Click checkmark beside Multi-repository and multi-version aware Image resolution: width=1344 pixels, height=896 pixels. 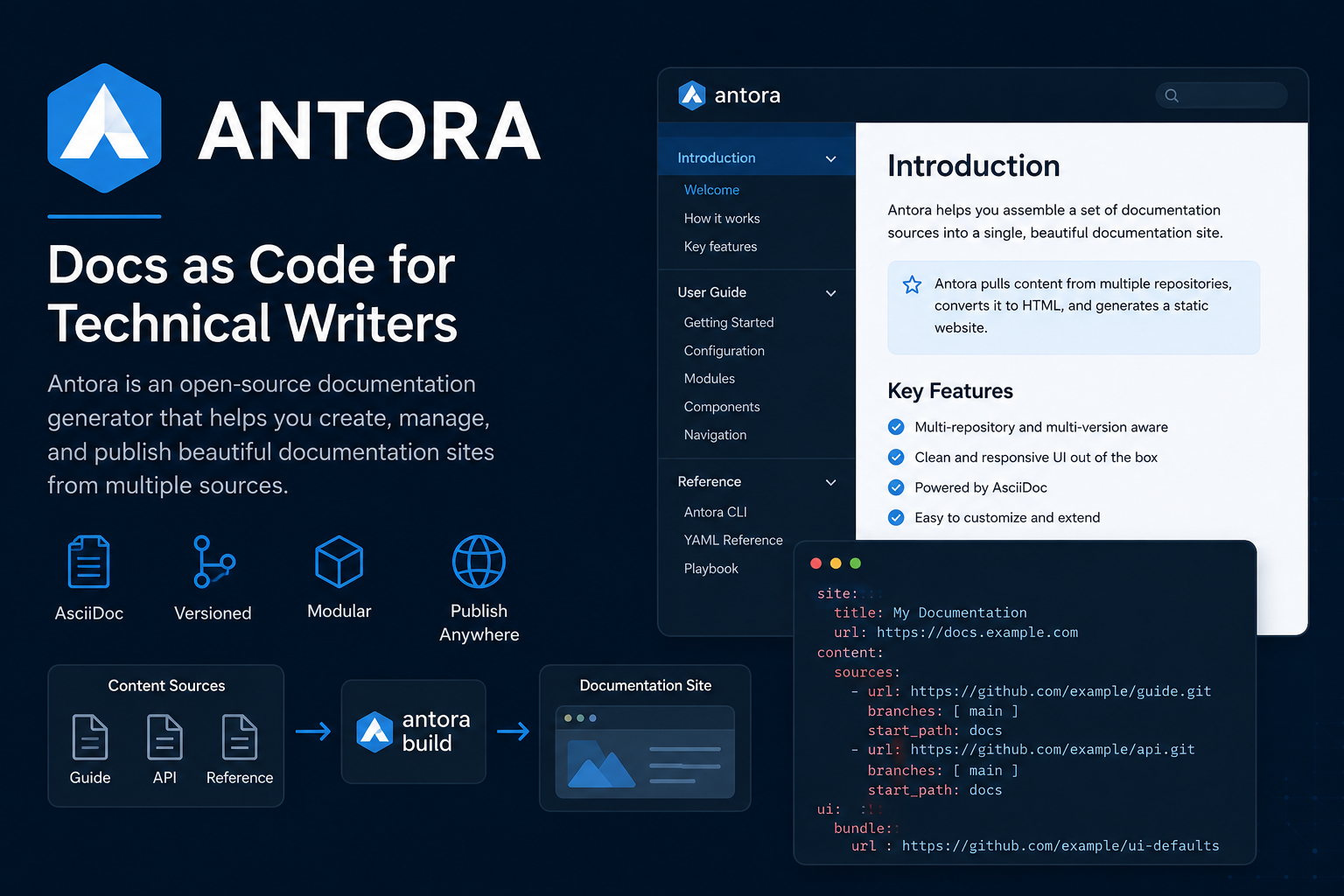[x=896, y=427]
